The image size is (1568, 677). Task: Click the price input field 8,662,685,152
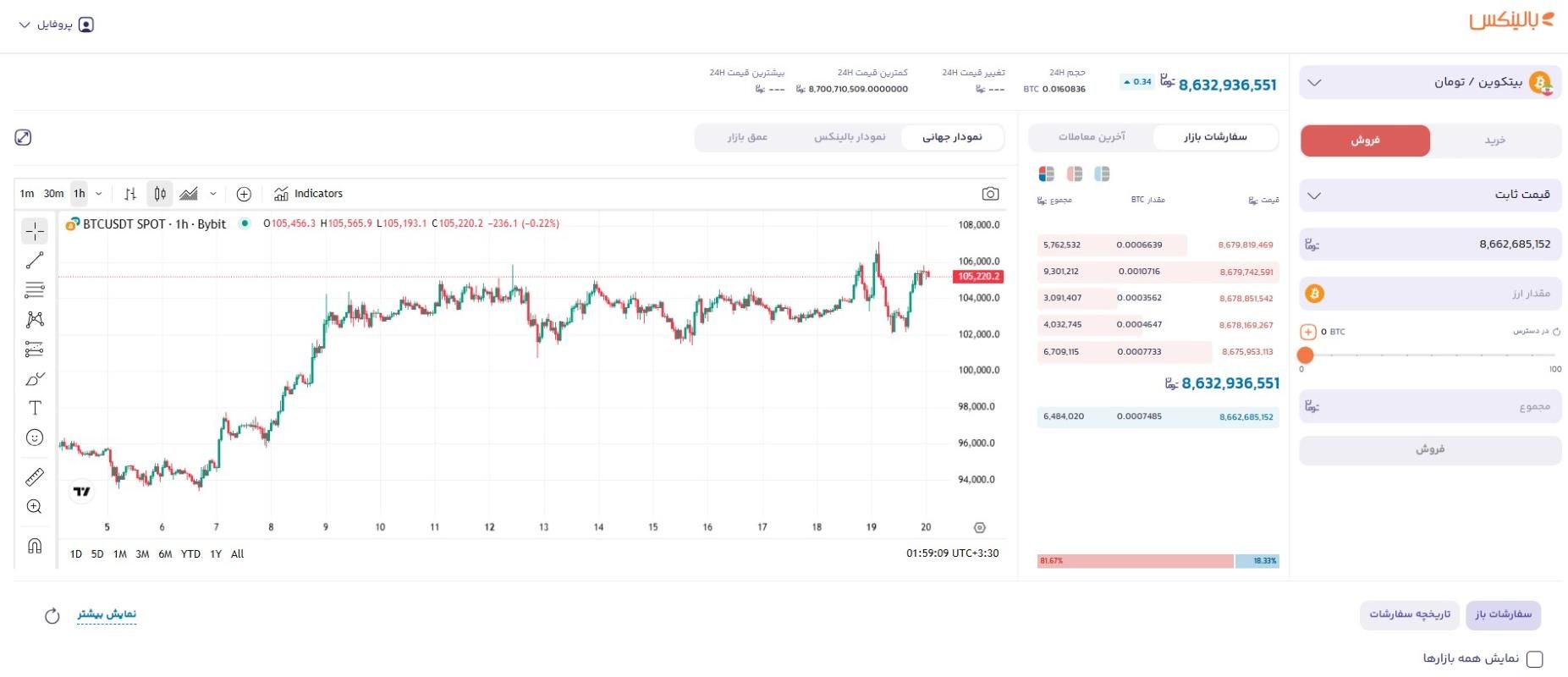pyautogui.click(x=1430, y=244)
